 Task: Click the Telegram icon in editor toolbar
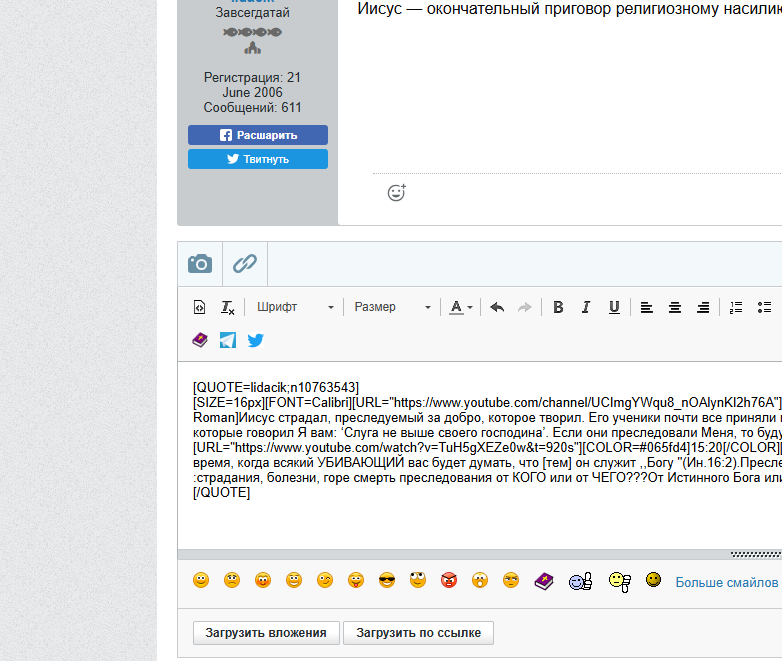[228, 340]
